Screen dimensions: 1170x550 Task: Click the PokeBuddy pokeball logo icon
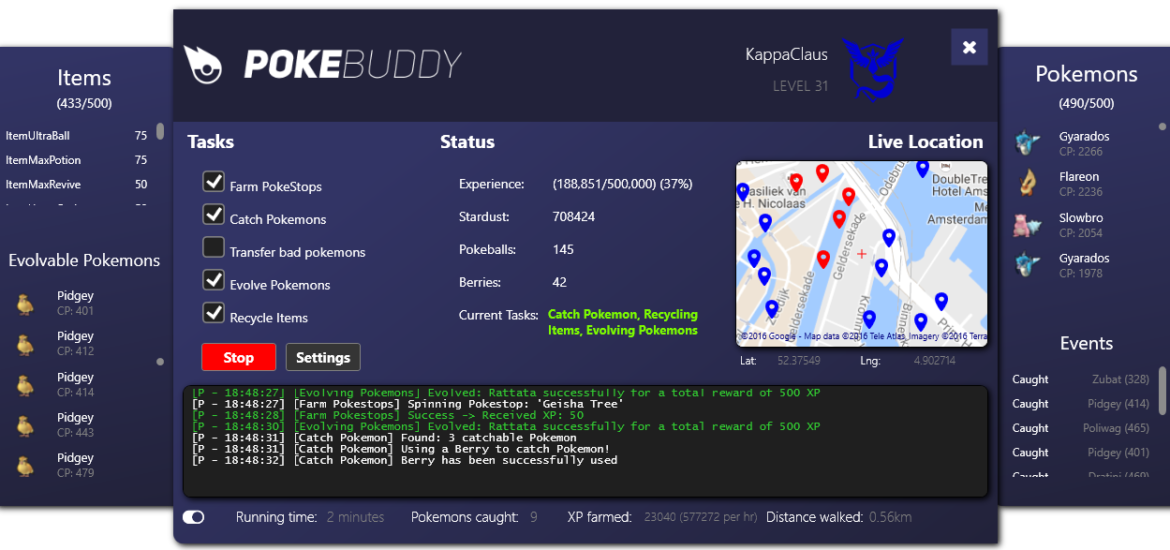pos(202,66)
